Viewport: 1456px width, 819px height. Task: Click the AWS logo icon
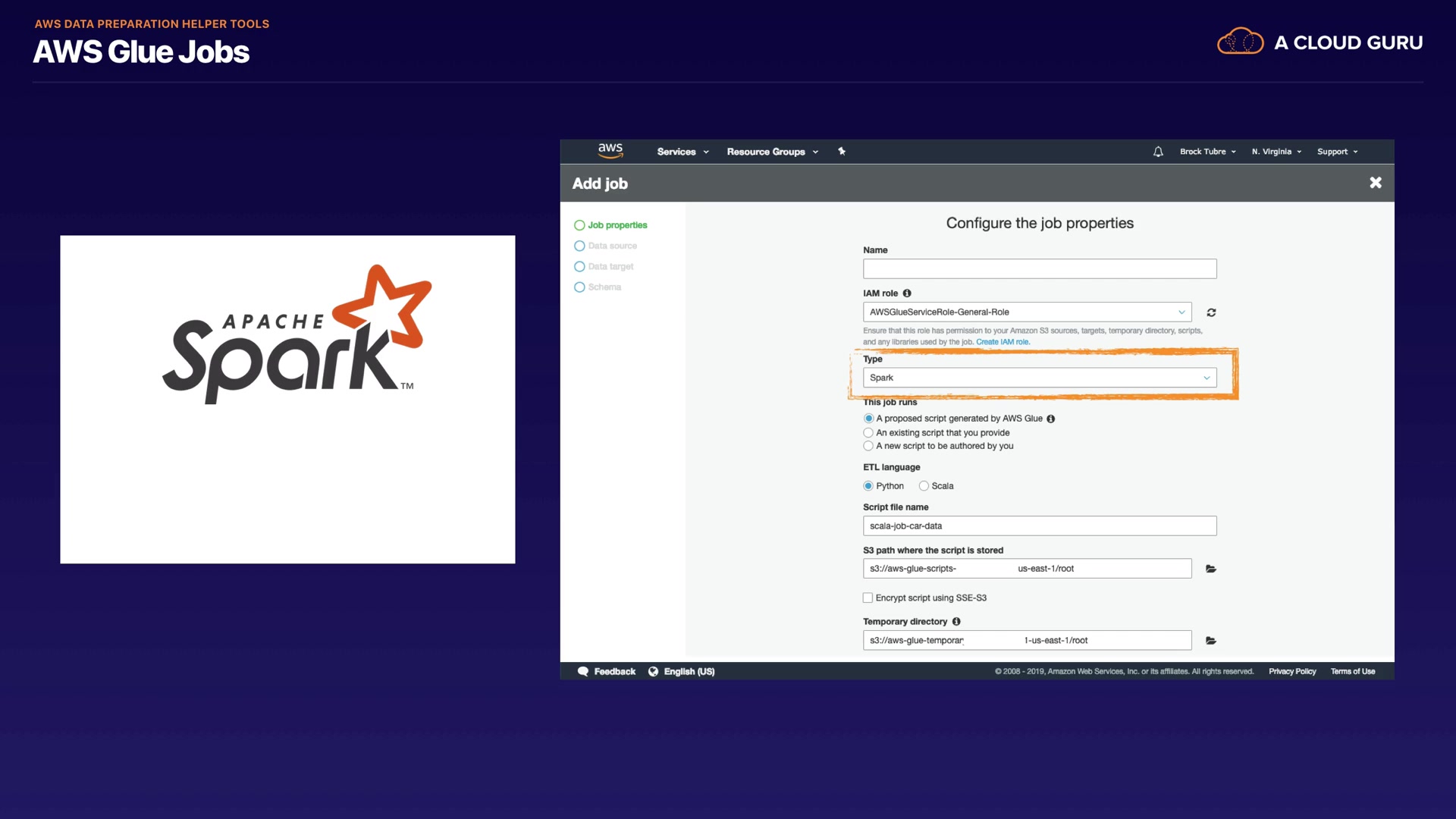pyautogui.click(x=610, y=150)
